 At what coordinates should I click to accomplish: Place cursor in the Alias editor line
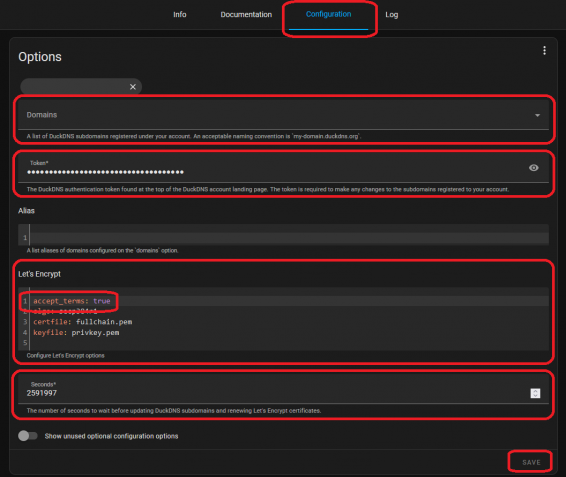click(289, 237)
